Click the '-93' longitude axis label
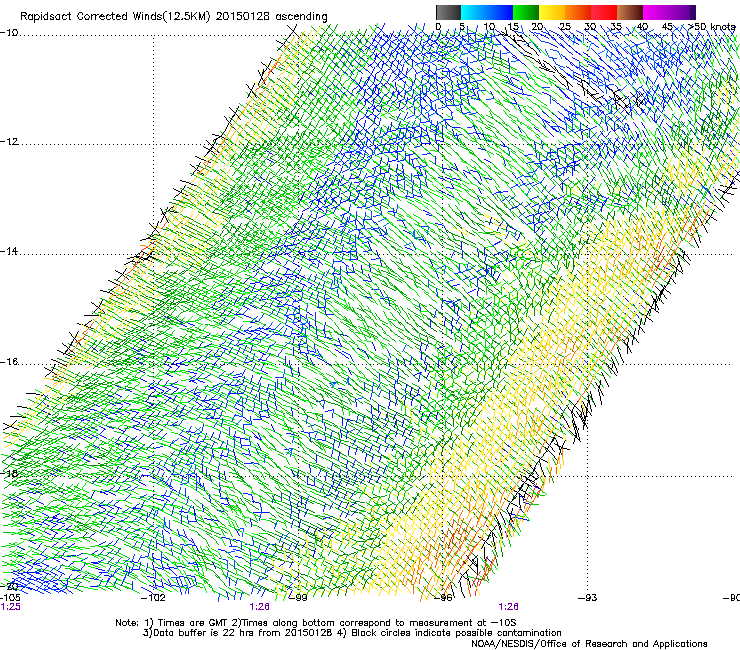 (x=588, y=598)
